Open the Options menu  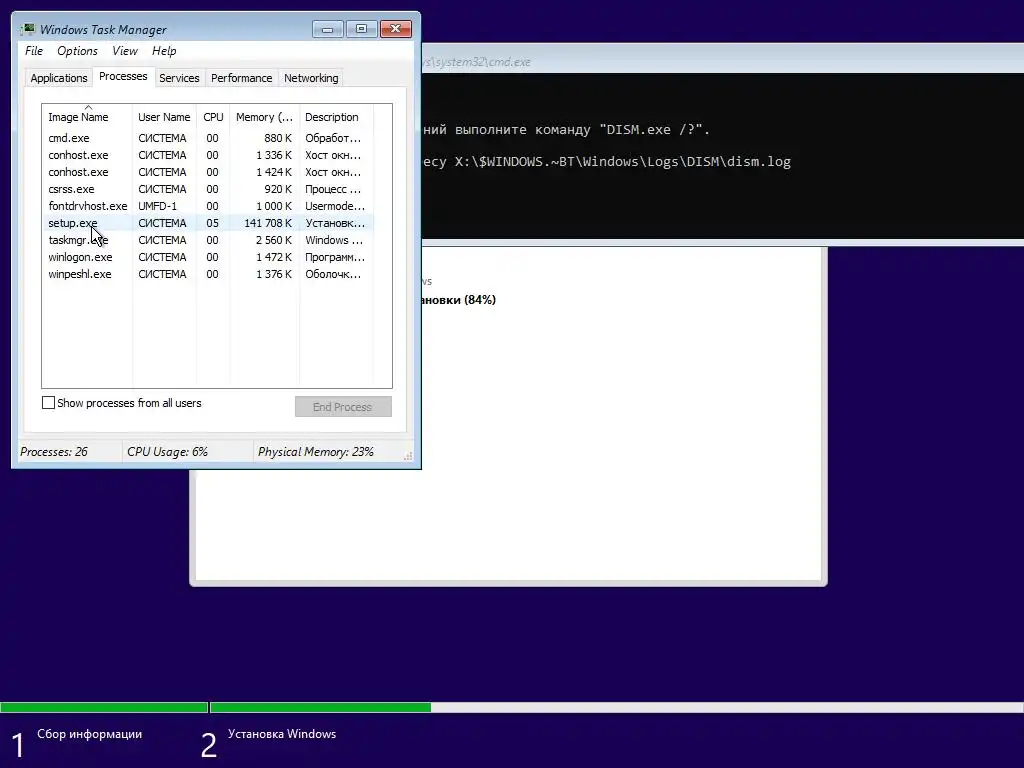point(77,51)
